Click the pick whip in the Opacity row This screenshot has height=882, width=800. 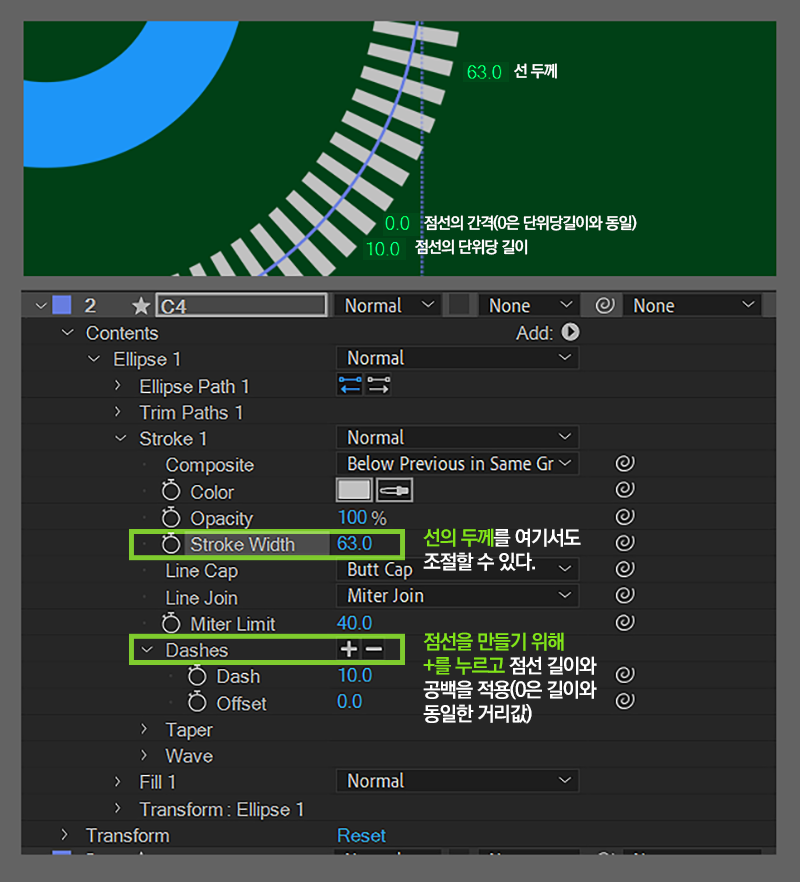(x=624, y=516)
